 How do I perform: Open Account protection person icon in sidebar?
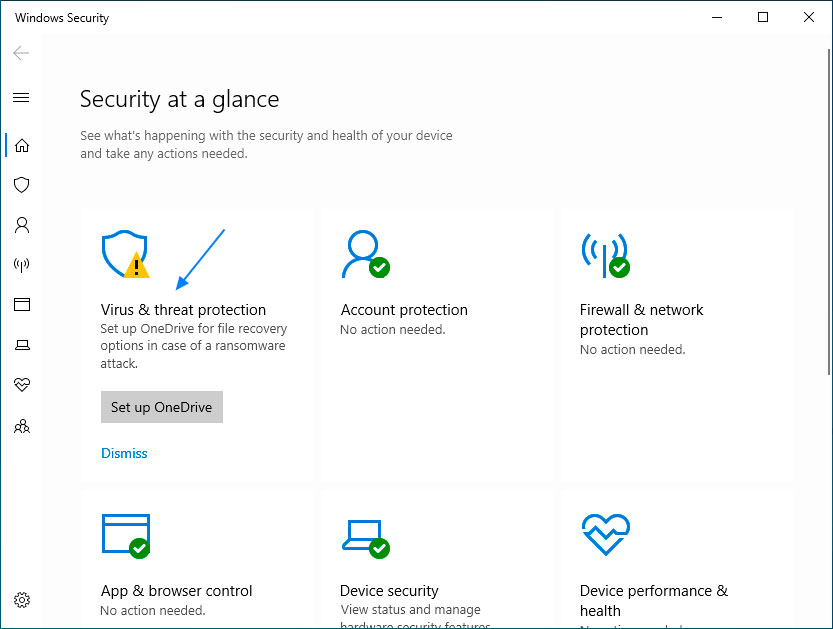(22, 225)
